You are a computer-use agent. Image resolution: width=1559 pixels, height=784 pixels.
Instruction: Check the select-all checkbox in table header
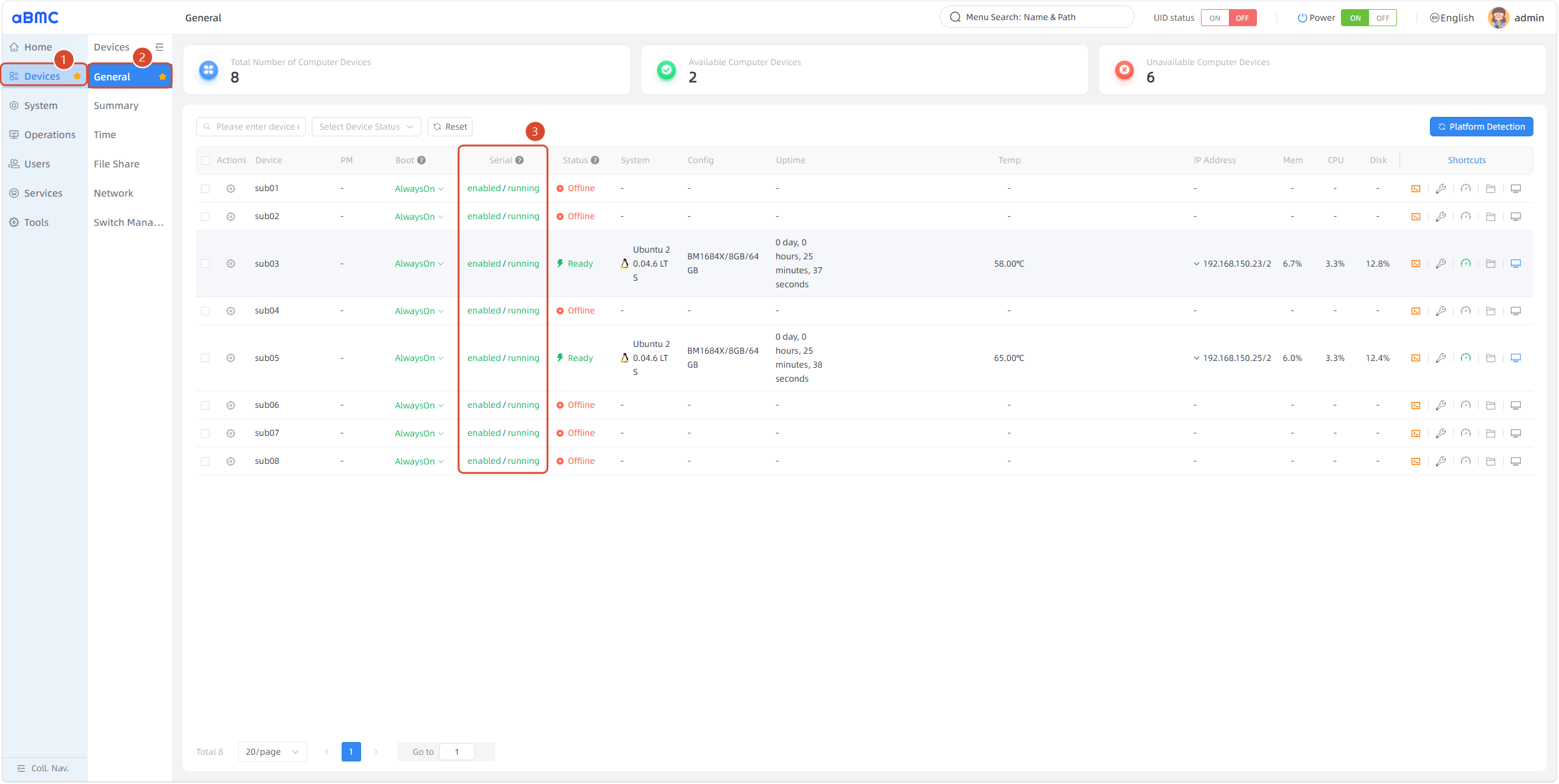click(206, 161)
